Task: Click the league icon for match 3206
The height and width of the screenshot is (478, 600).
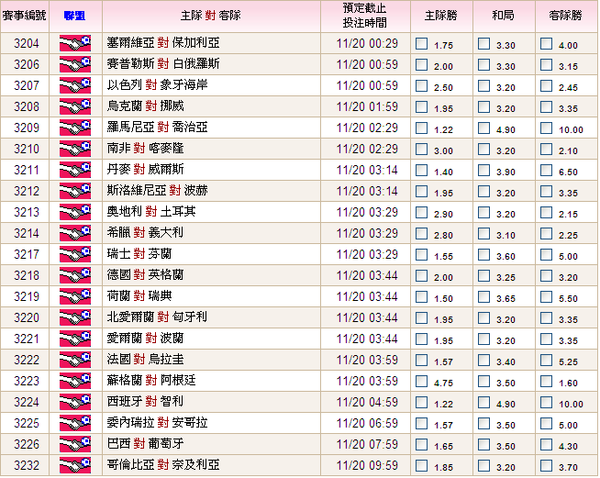Action: pos(75,64)
